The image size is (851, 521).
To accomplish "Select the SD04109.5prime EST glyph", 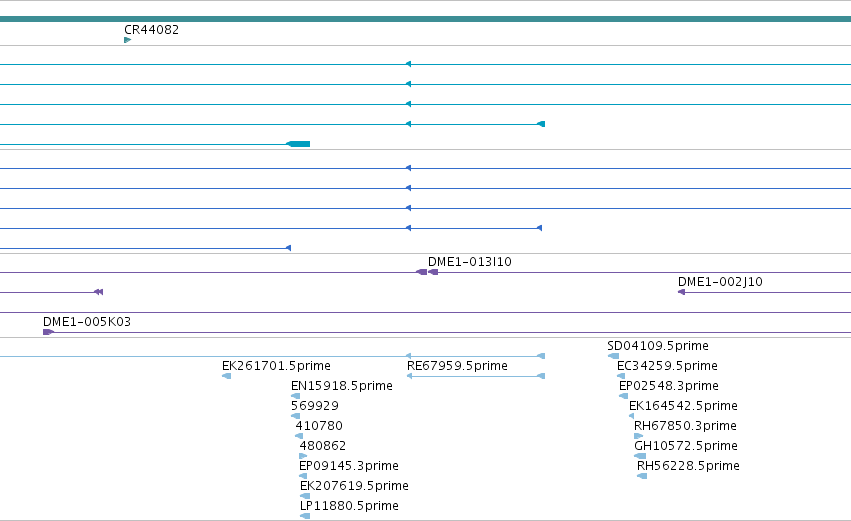I will [x=613, y=356].
